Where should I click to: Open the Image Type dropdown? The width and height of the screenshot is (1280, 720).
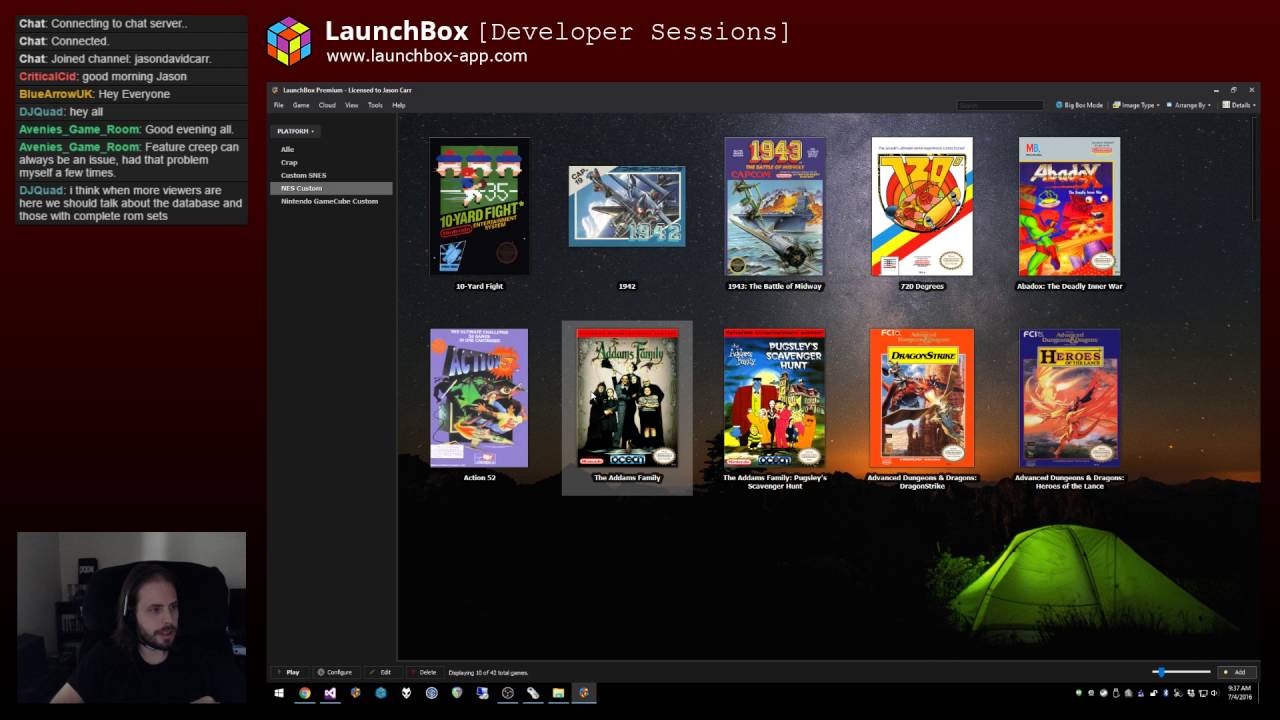click(x=1136, y=105)
